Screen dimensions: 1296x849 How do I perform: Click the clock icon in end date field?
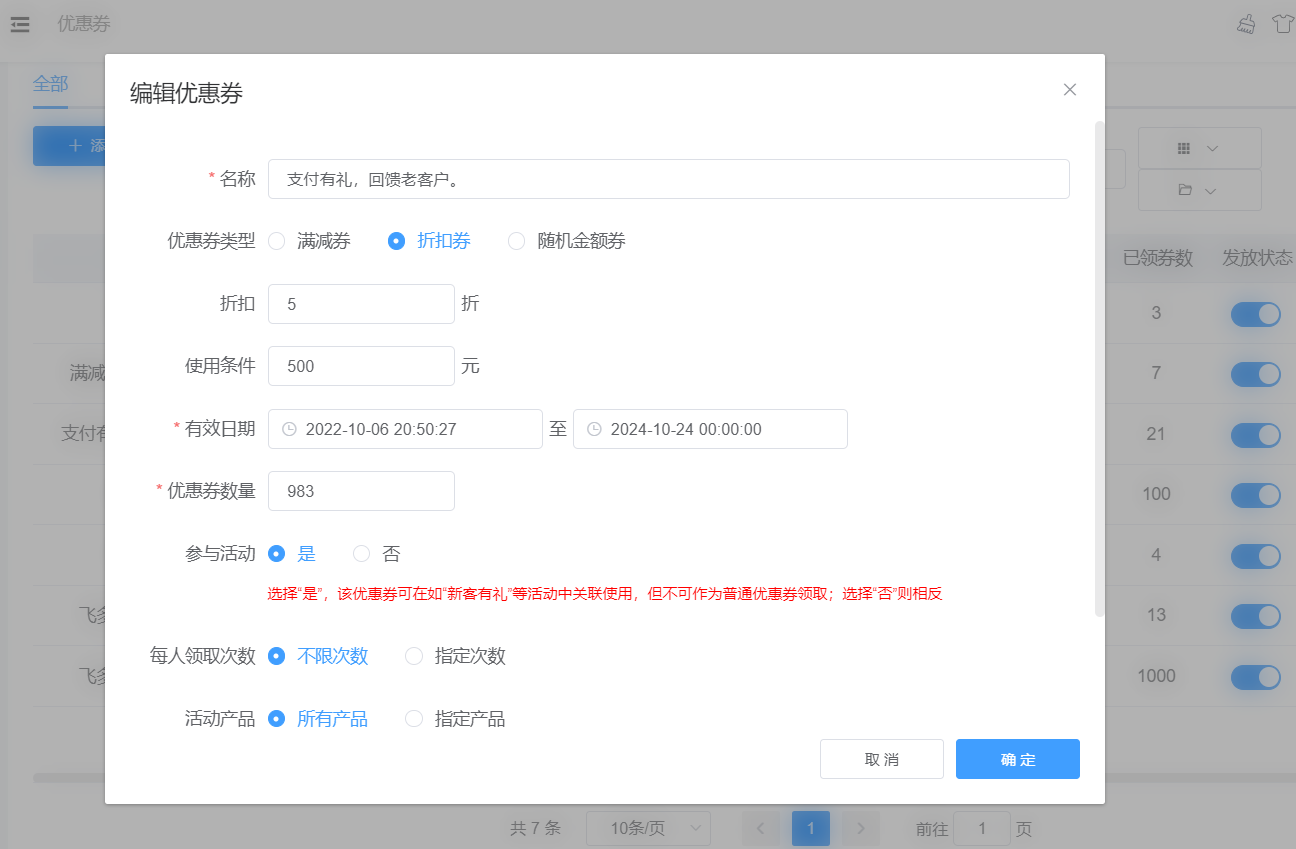pos(594,429)
